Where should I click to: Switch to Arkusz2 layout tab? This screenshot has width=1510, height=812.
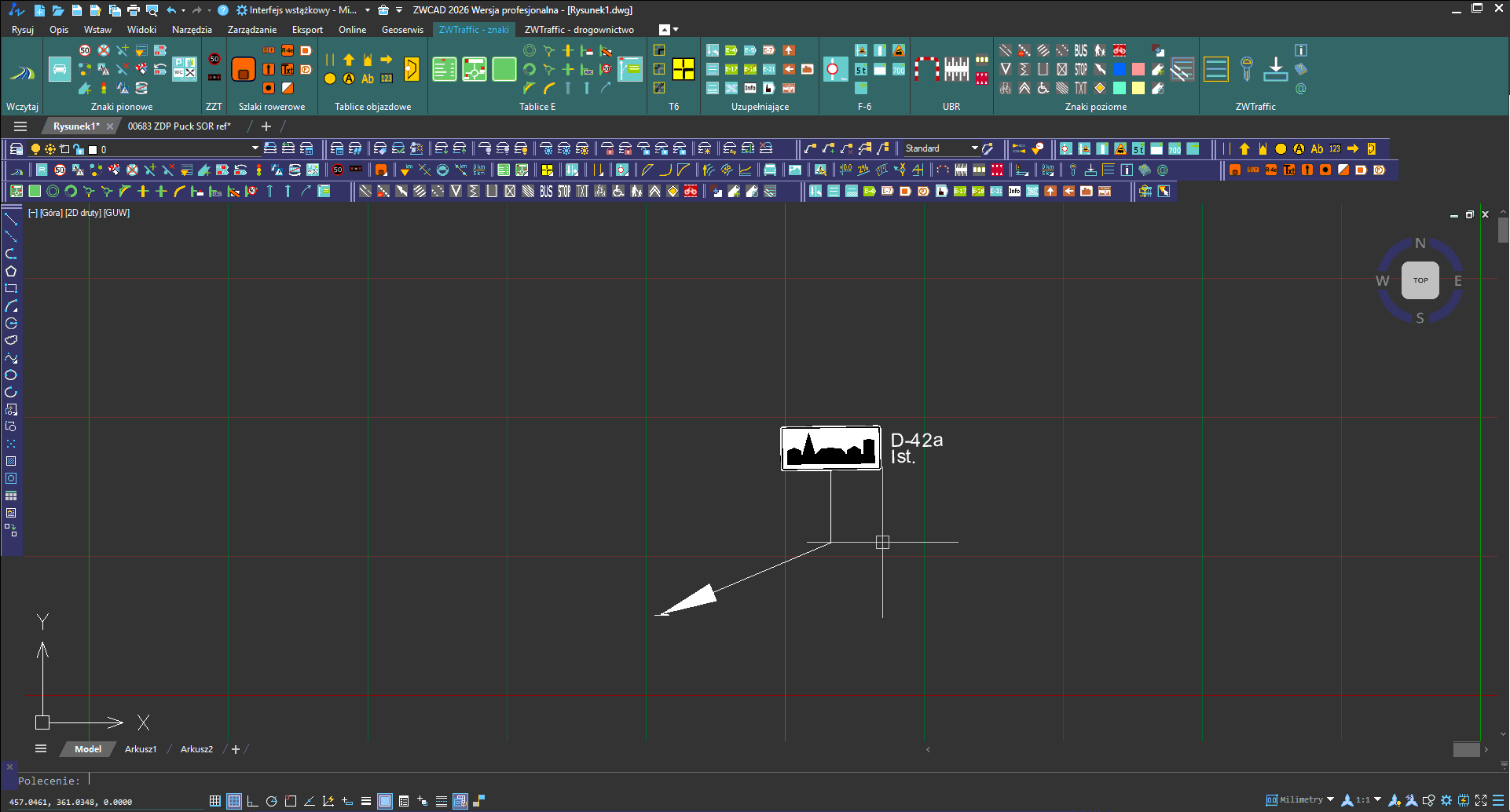(196, 749)
